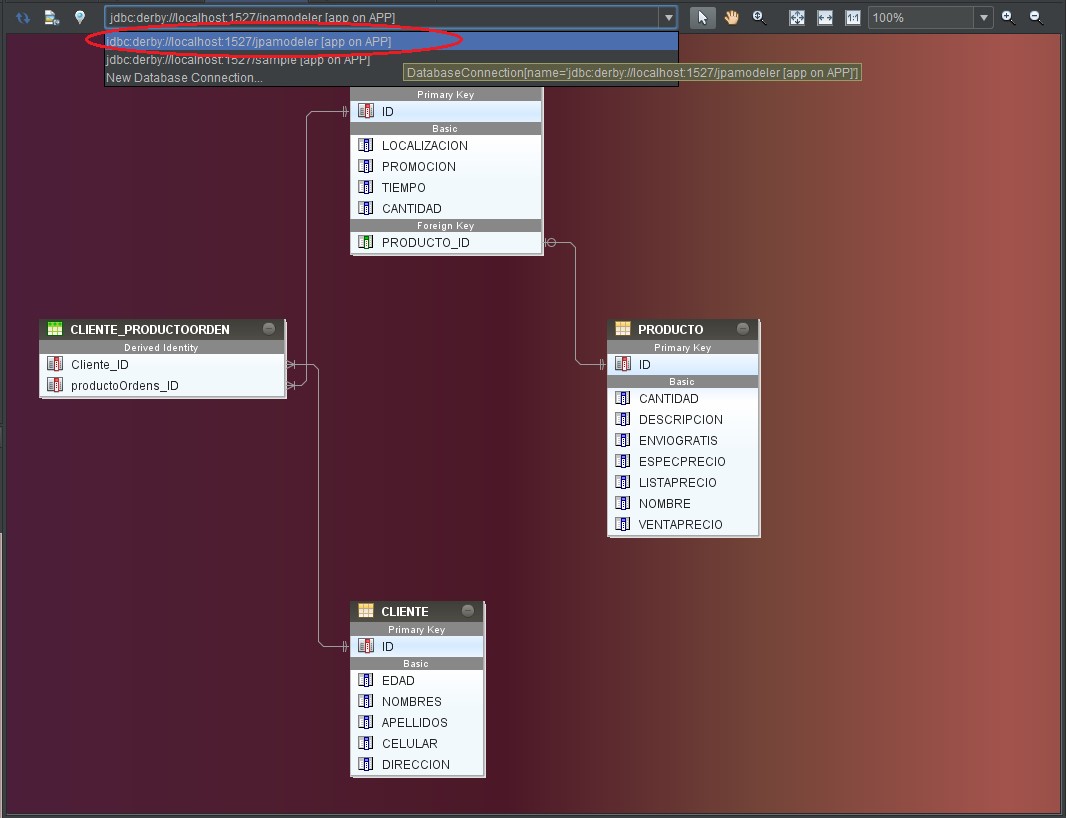Select the highlighted jpamodeler connection
1066x818 pixels.
point(245,41)
